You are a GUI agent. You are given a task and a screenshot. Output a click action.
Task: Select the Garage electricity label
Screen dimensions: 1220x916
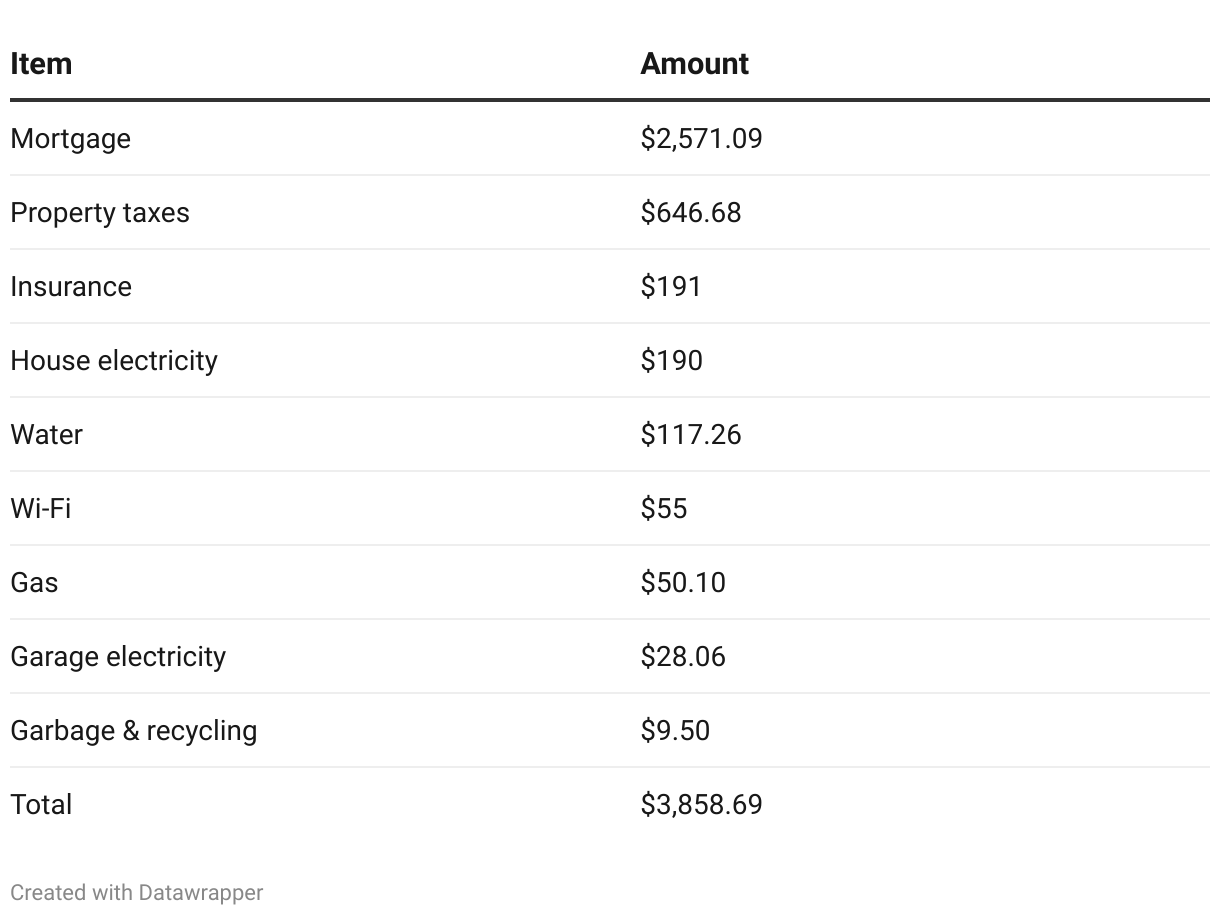tap(118, 657)
